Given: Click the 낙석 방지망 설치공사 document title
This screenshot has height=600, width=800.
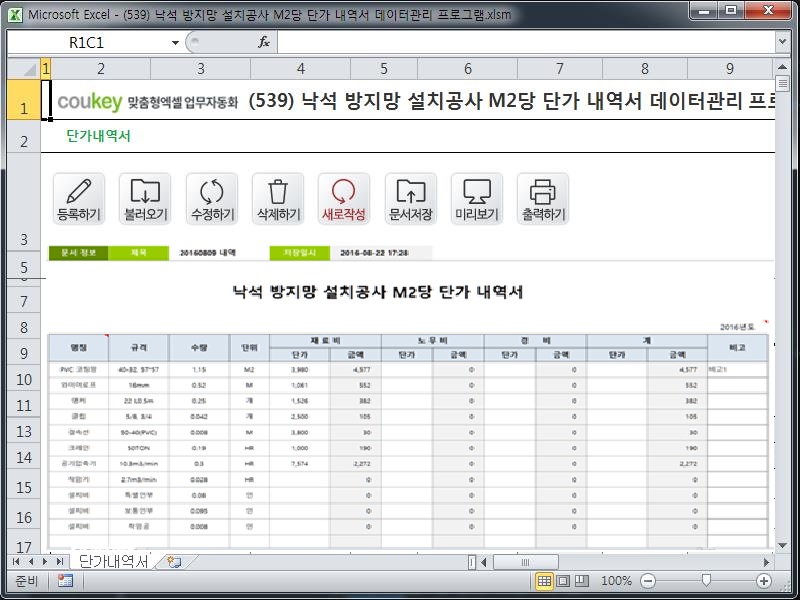Looking at the screenshot, I should point(378,292).
